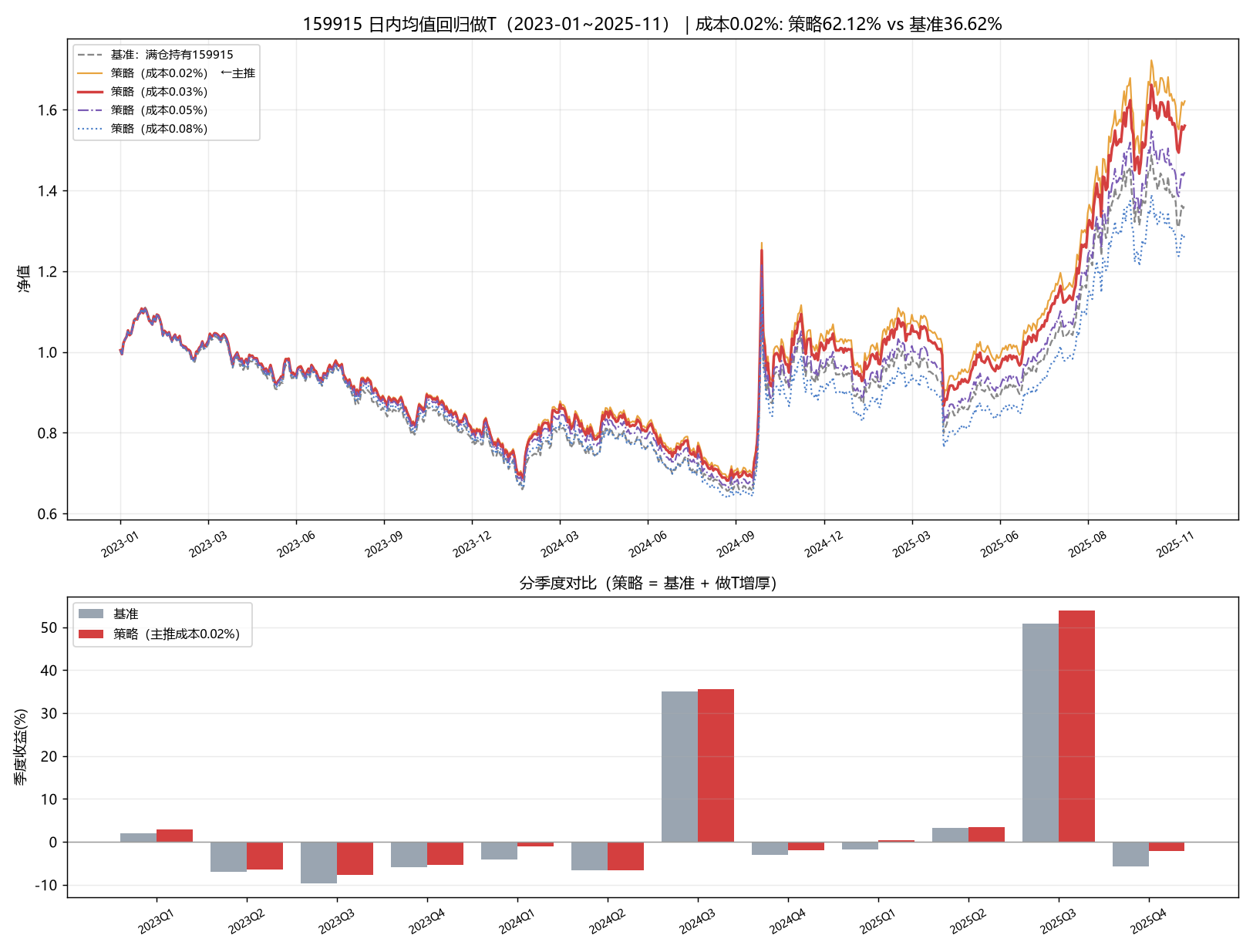The width and height of the screenshot is (1253, 952).
Task: Click the legend label 策略 (主推成本0.02%)
Action: [177, 634]
